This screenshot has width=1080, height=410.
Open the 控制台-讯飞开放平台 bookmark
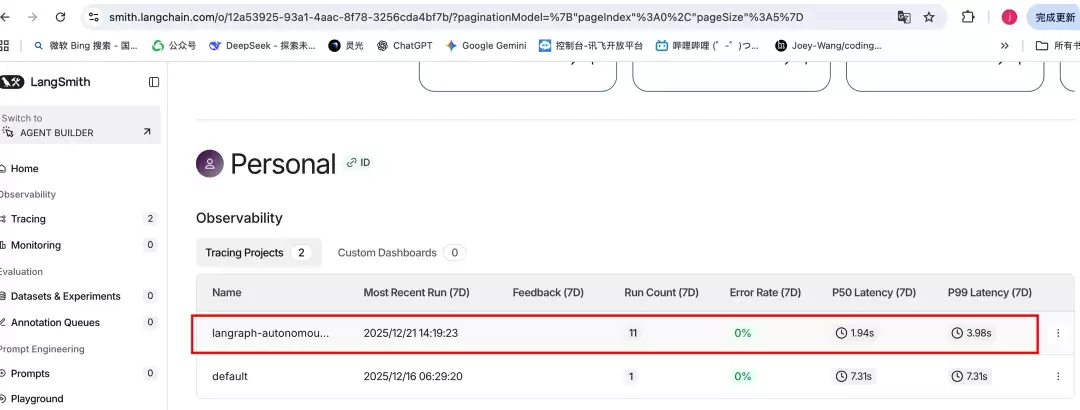(x=591, y=45)
